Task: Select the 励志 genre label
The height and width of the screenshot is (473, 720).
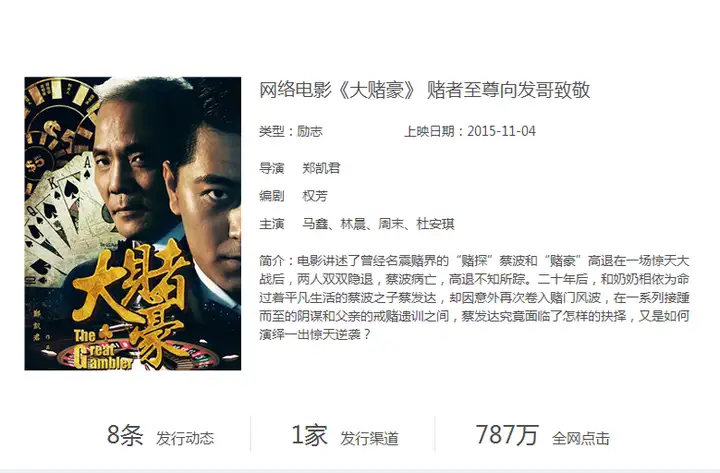Action: coord(309,131)
